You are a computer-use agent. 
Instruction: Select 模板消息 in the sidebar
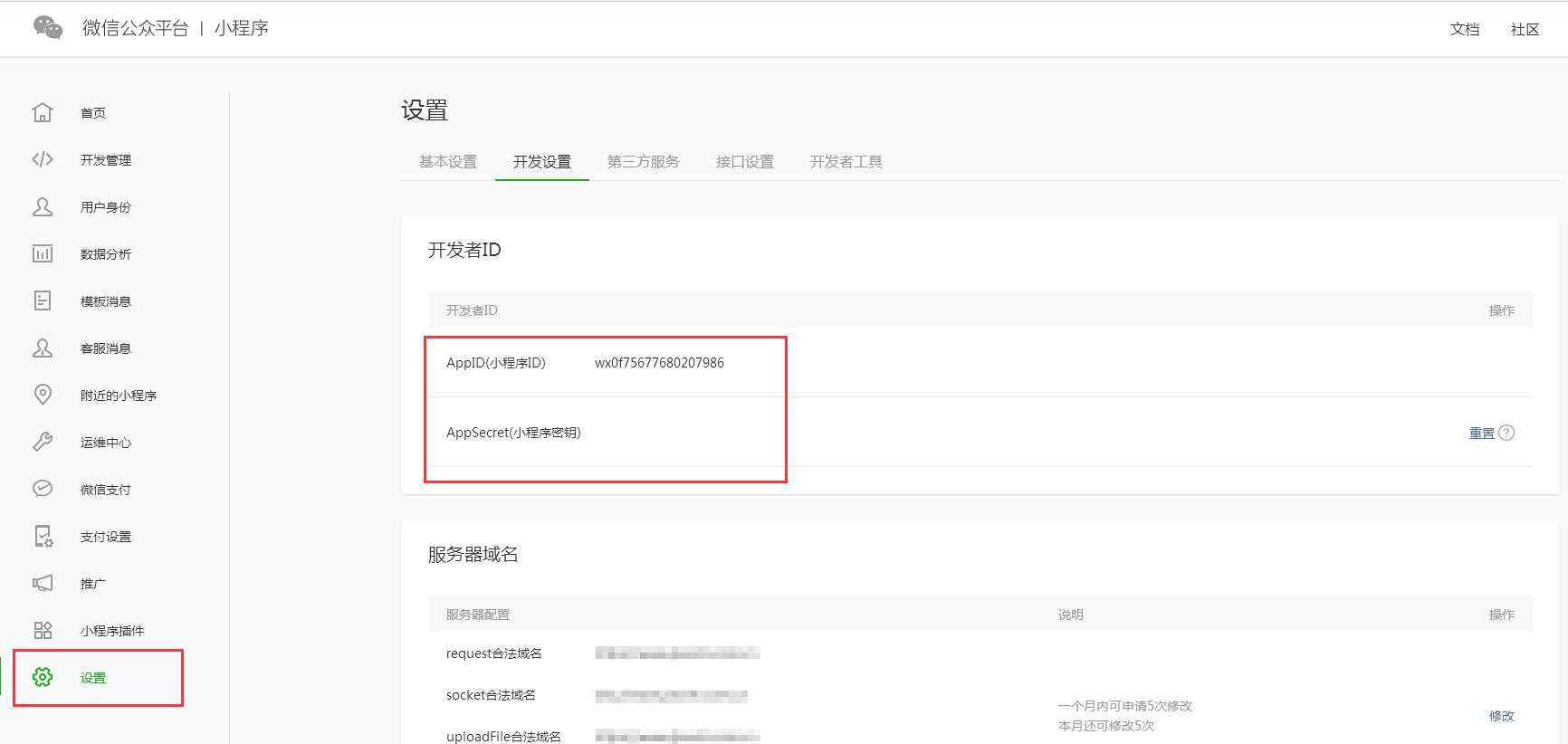pos(106,301)
